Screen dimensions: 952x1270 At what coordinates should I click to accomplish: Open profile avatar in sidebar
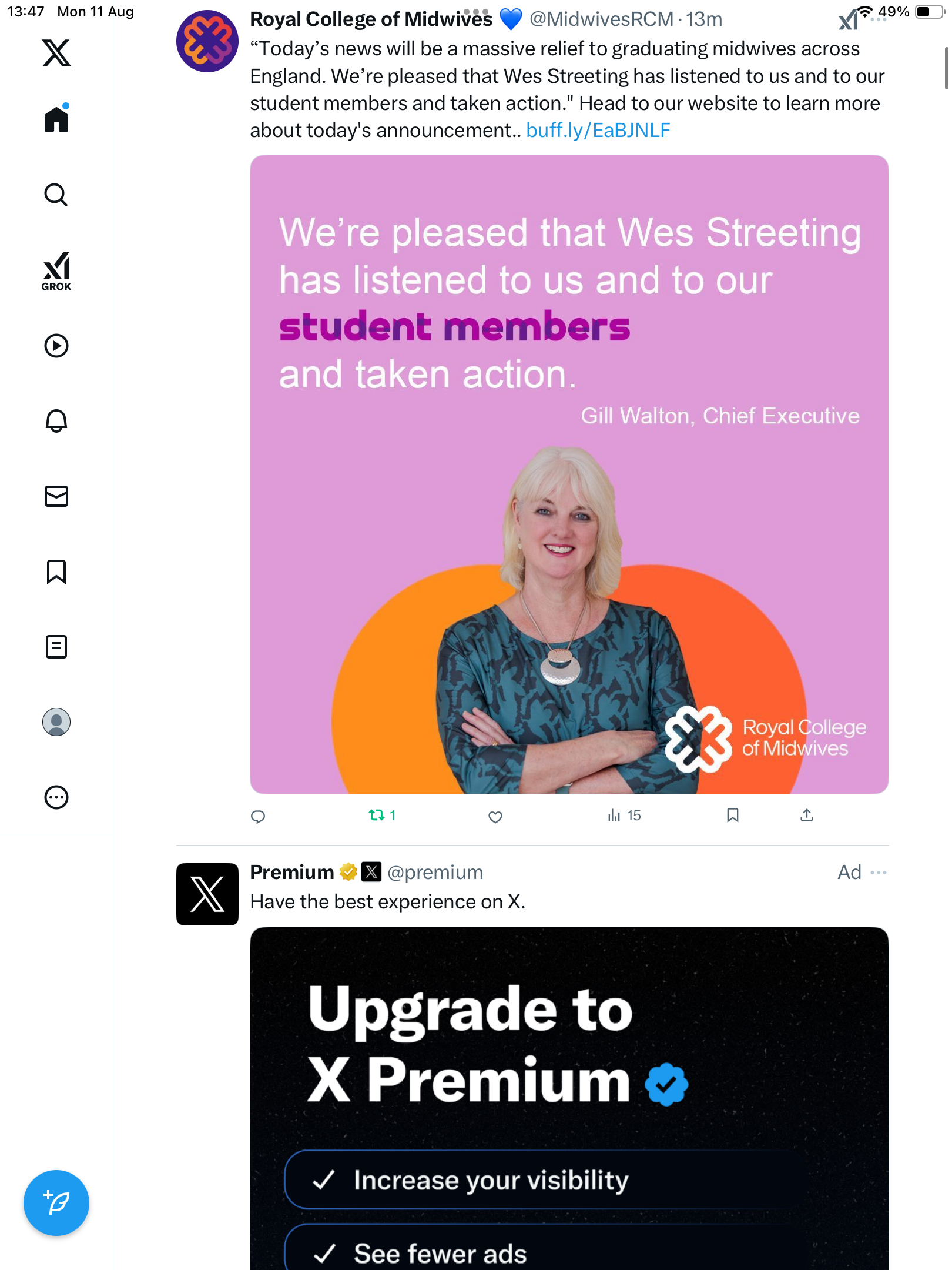tap(56, 722)
